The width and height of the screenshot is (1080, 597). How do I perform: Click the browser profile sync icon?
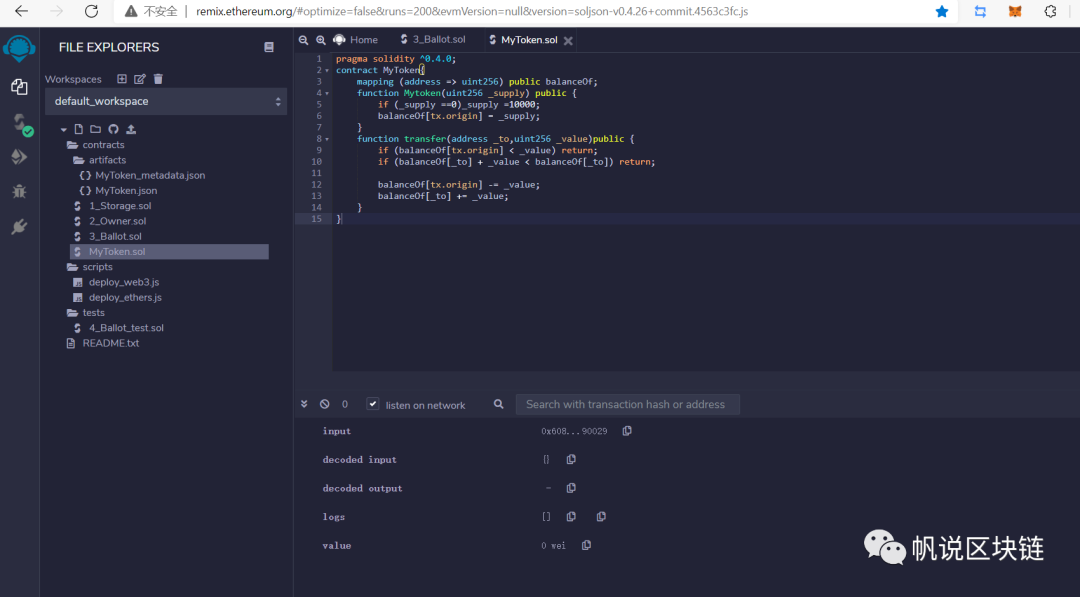coord(980,11)
